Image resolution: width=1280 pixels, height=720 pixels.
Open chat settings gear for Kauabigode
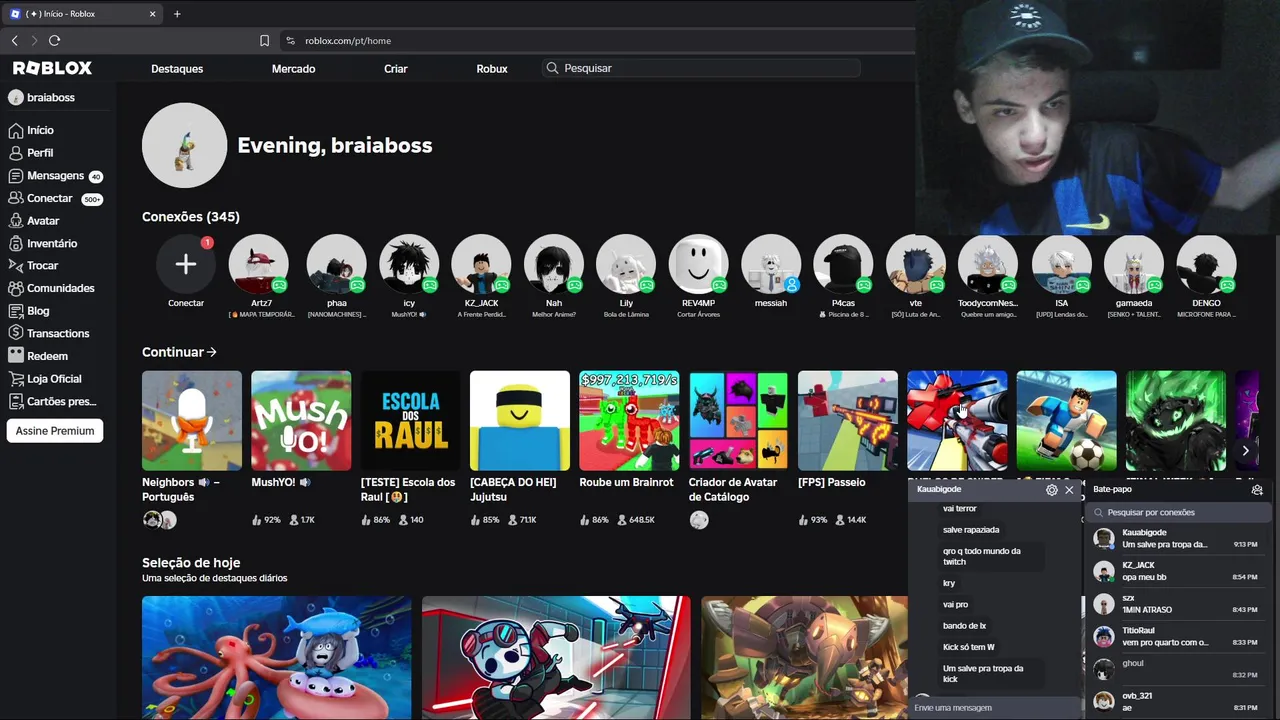click(x=1051, y=490)
